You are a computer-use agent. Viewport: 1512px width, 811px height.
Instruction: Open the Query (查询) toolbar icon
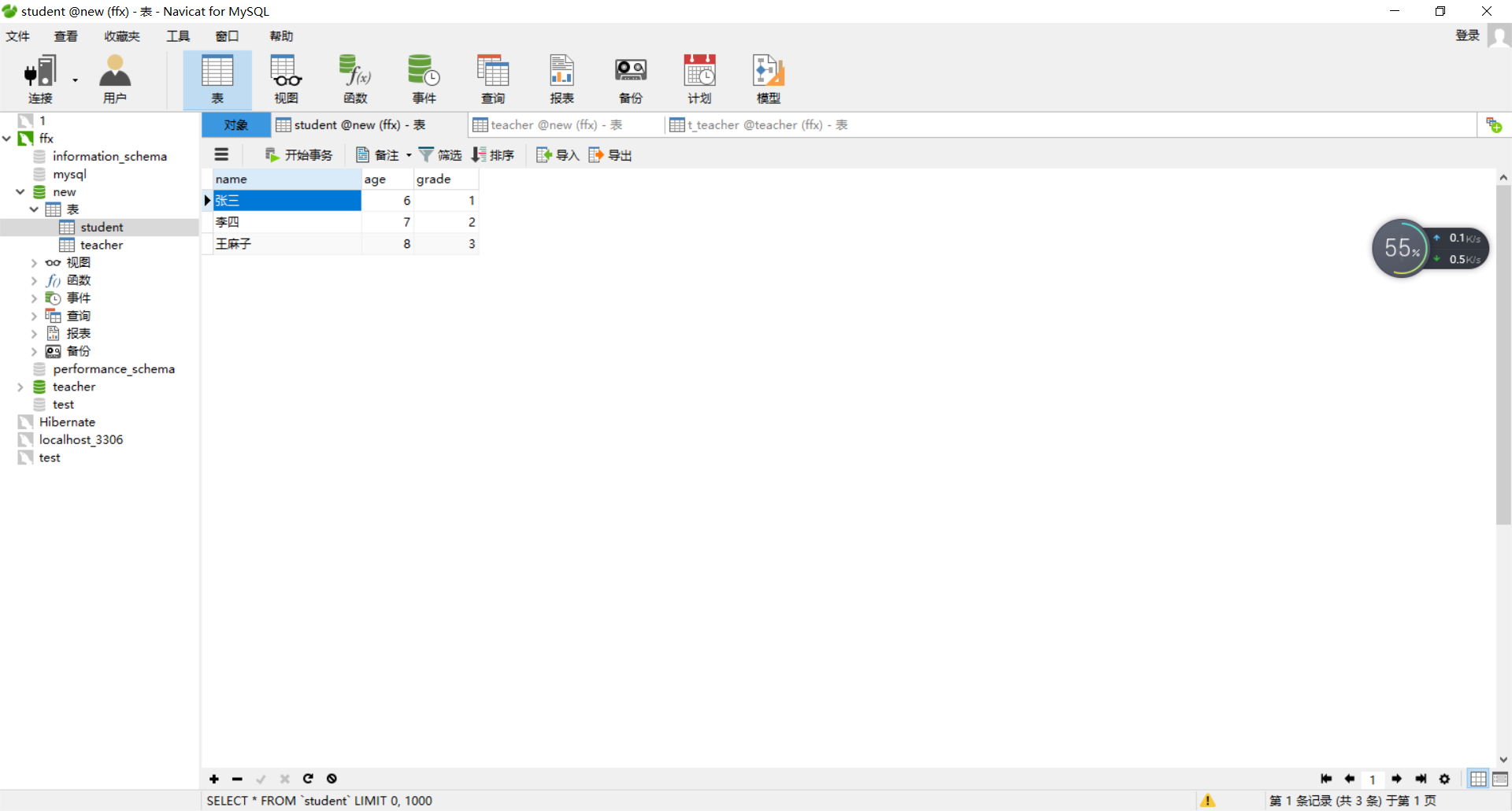point(493,79)
